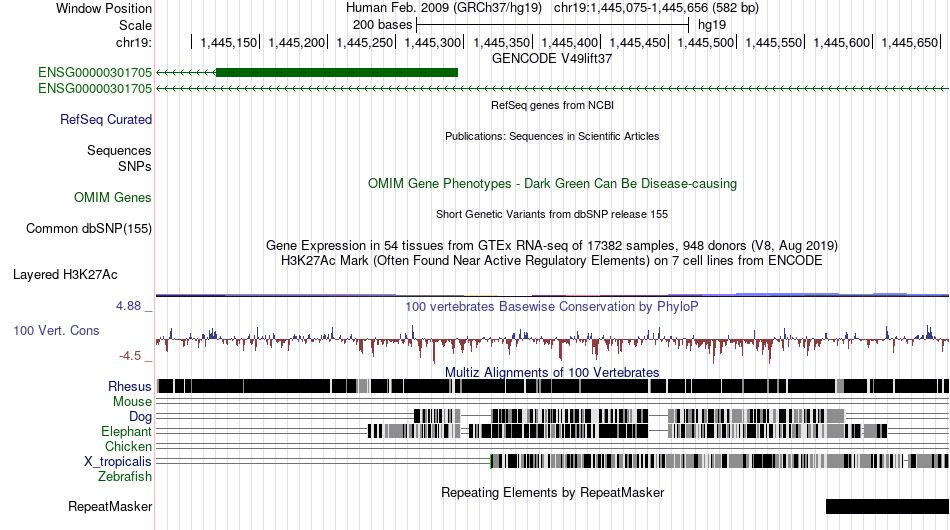Screen dimensions: 950x530
Task: Select the X_tropicalis alignment label
Action: pos(118,462)
